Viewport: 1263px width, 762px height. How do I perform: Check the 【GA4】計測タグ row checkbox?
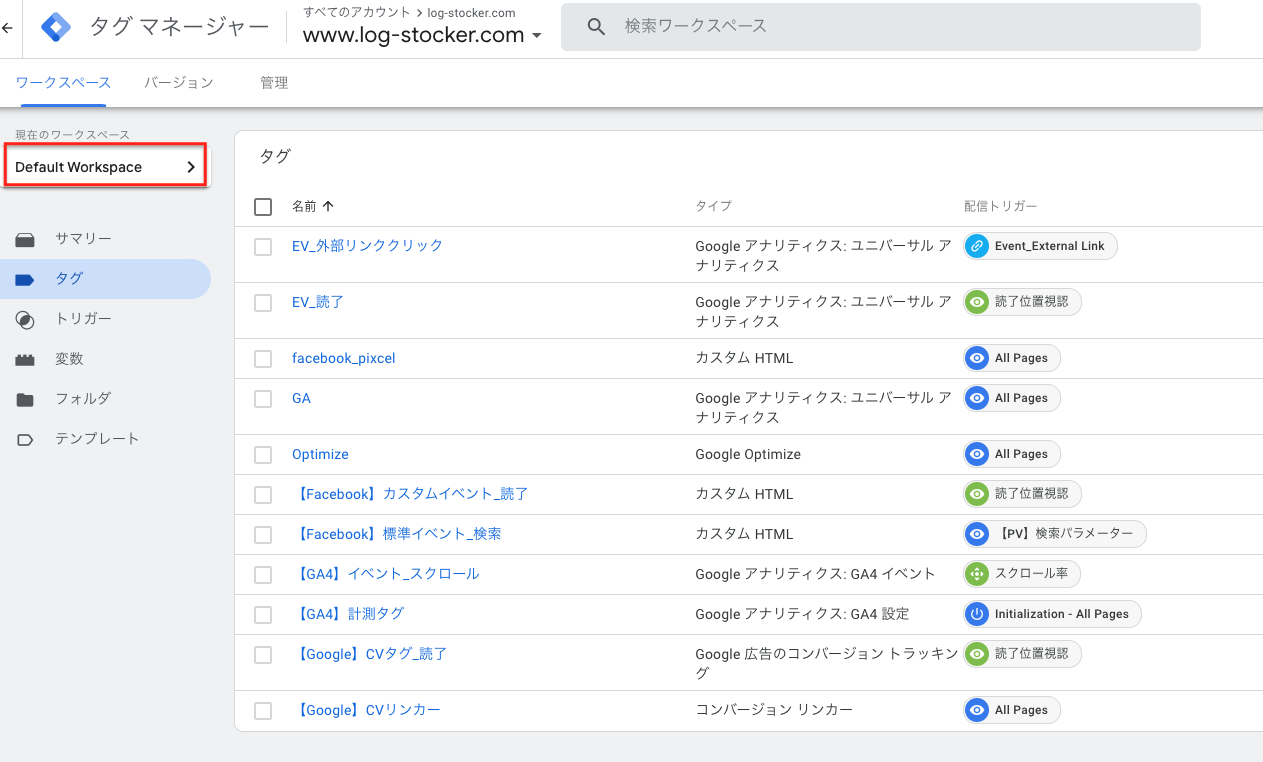point(263,614)
